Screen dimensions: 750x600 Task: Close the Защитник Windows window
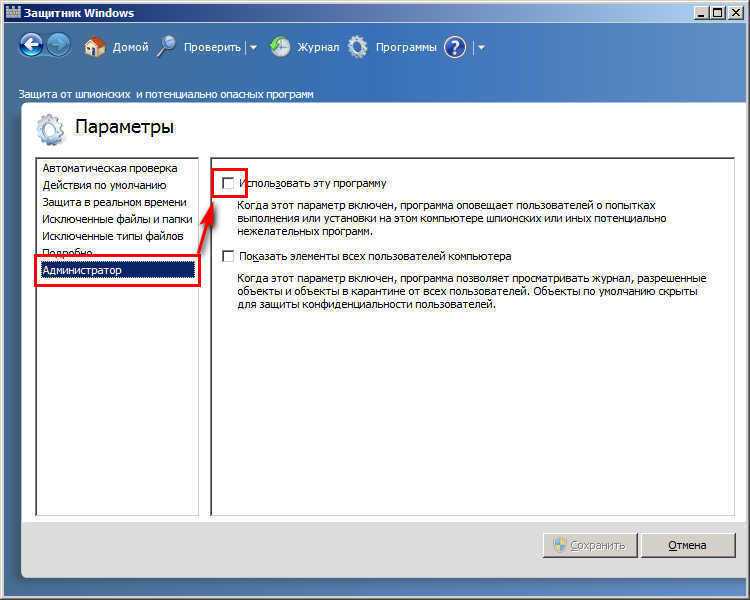point(735,13)
